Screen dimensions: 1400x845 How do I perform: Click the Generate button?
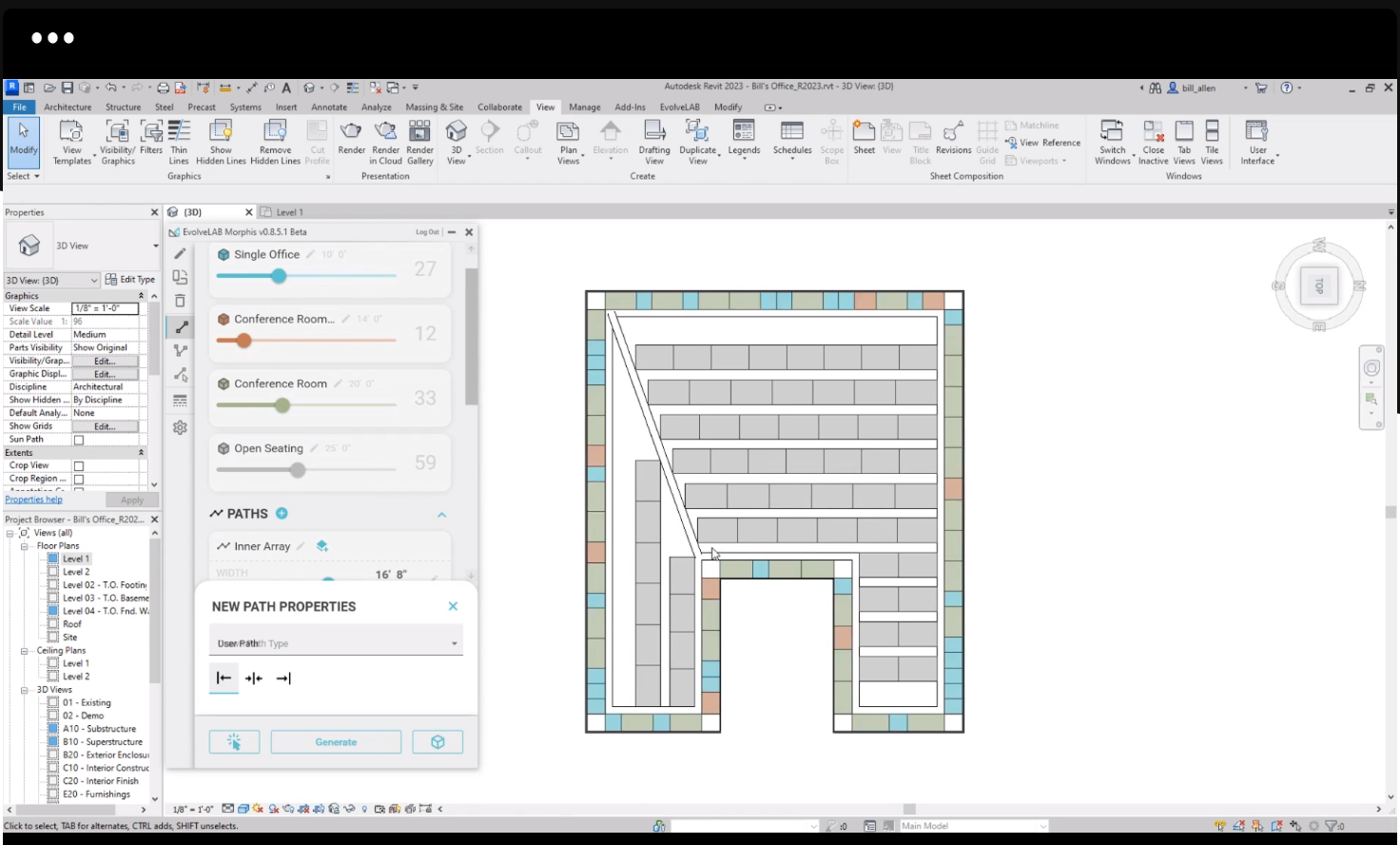[336, 742]
